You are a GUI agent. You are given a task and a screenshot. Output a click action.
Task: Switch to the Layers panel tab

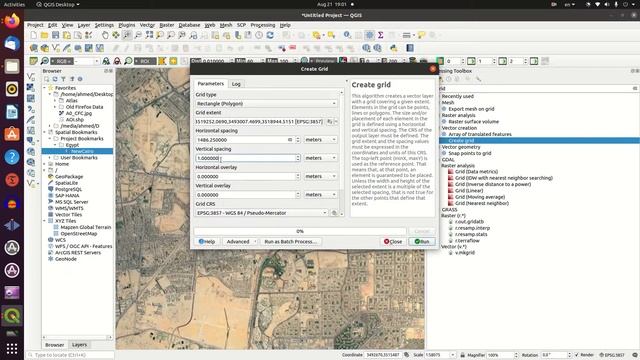click(79, 345)
